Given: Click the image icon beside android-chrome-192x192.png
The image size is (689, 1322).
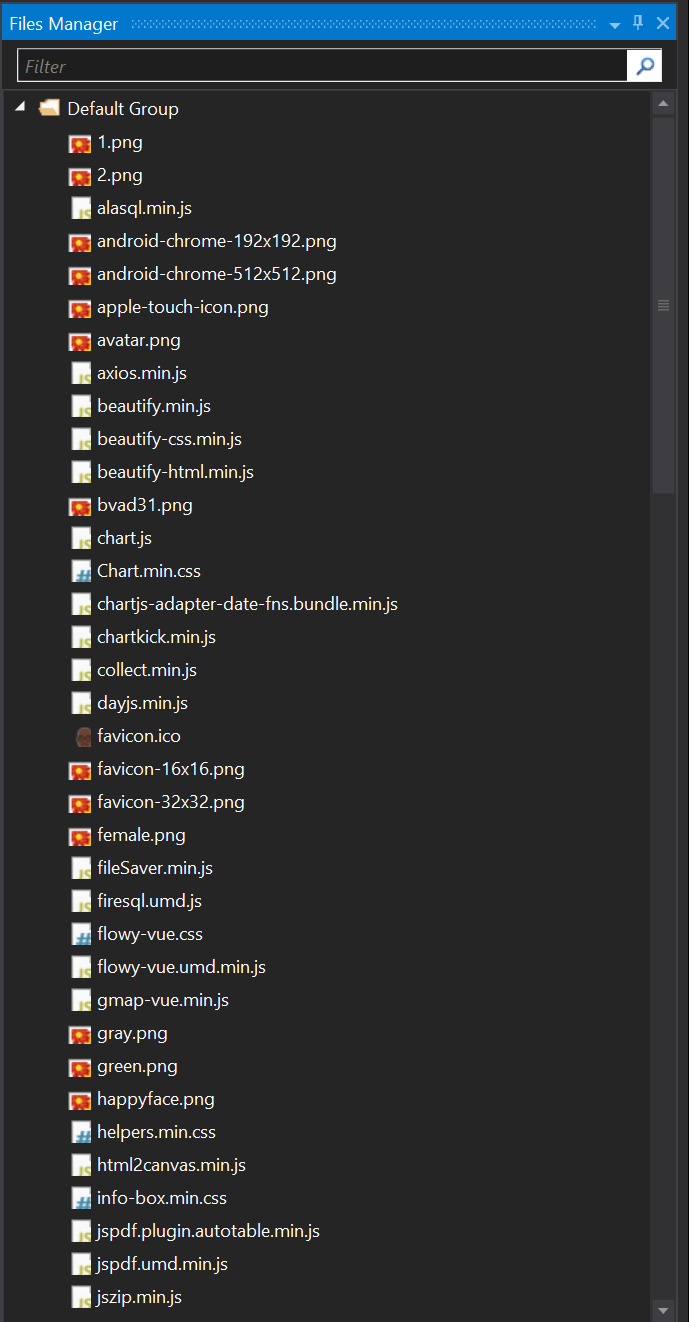Looking at the screenshot, I should pos(80,242).
